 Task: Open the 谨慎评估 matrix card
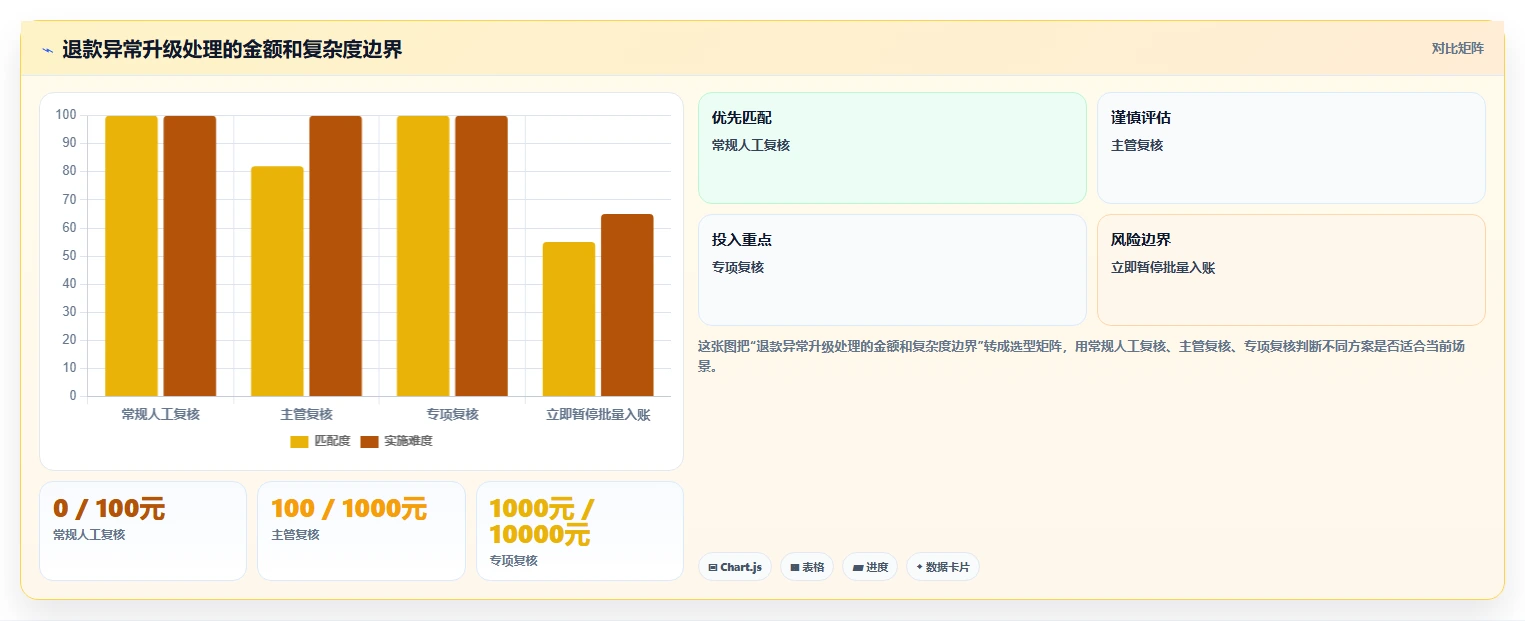click(1291, 148)
